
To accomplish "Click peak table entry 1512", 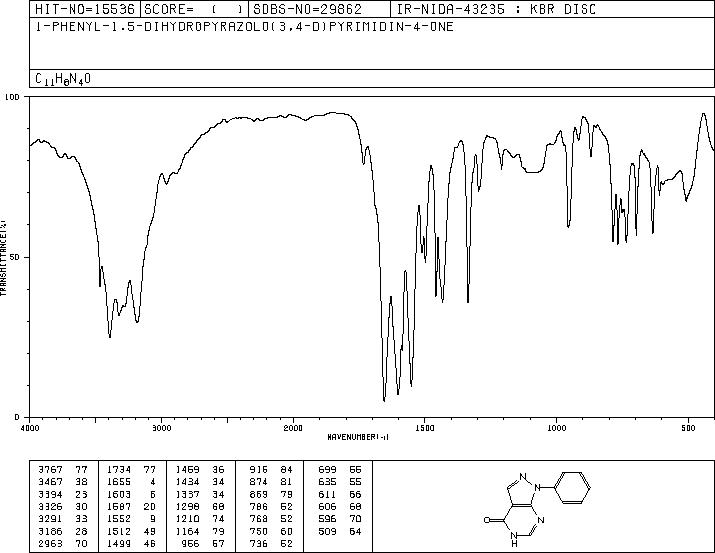I will pyautogui.click(x=119, y=531).
